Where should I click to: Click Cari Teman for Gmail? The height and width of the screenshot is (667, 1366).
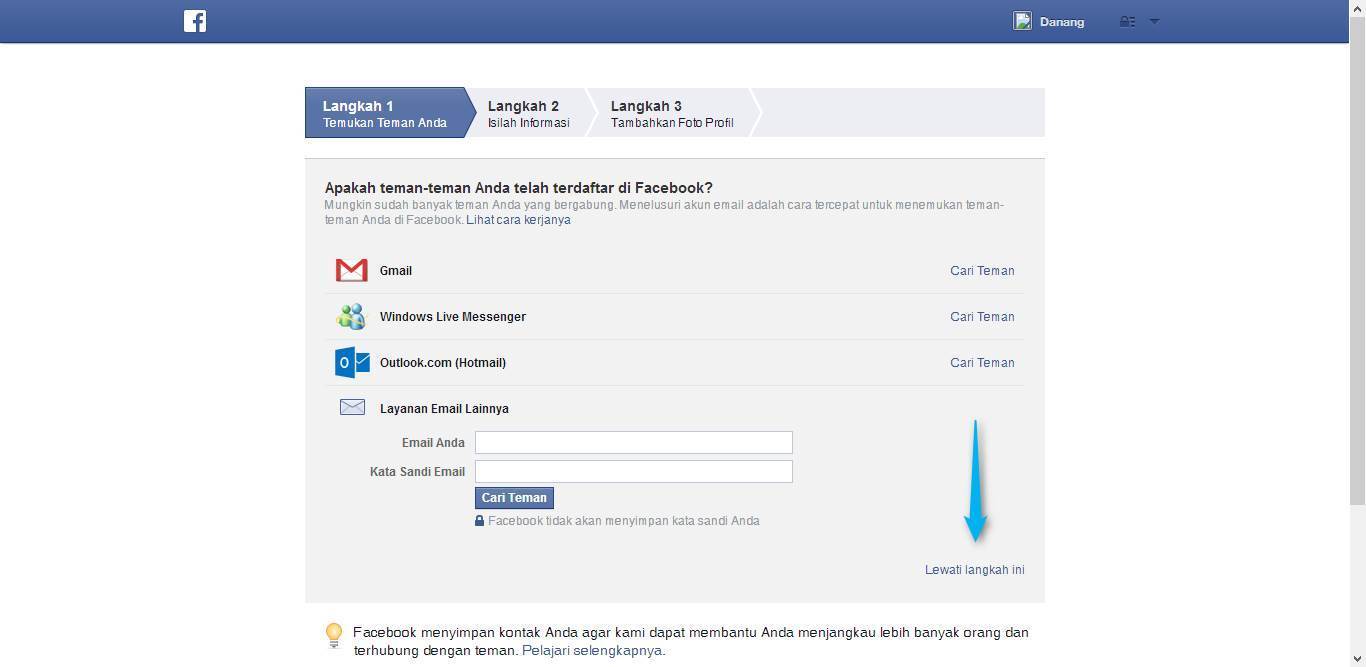pos(982,271)
